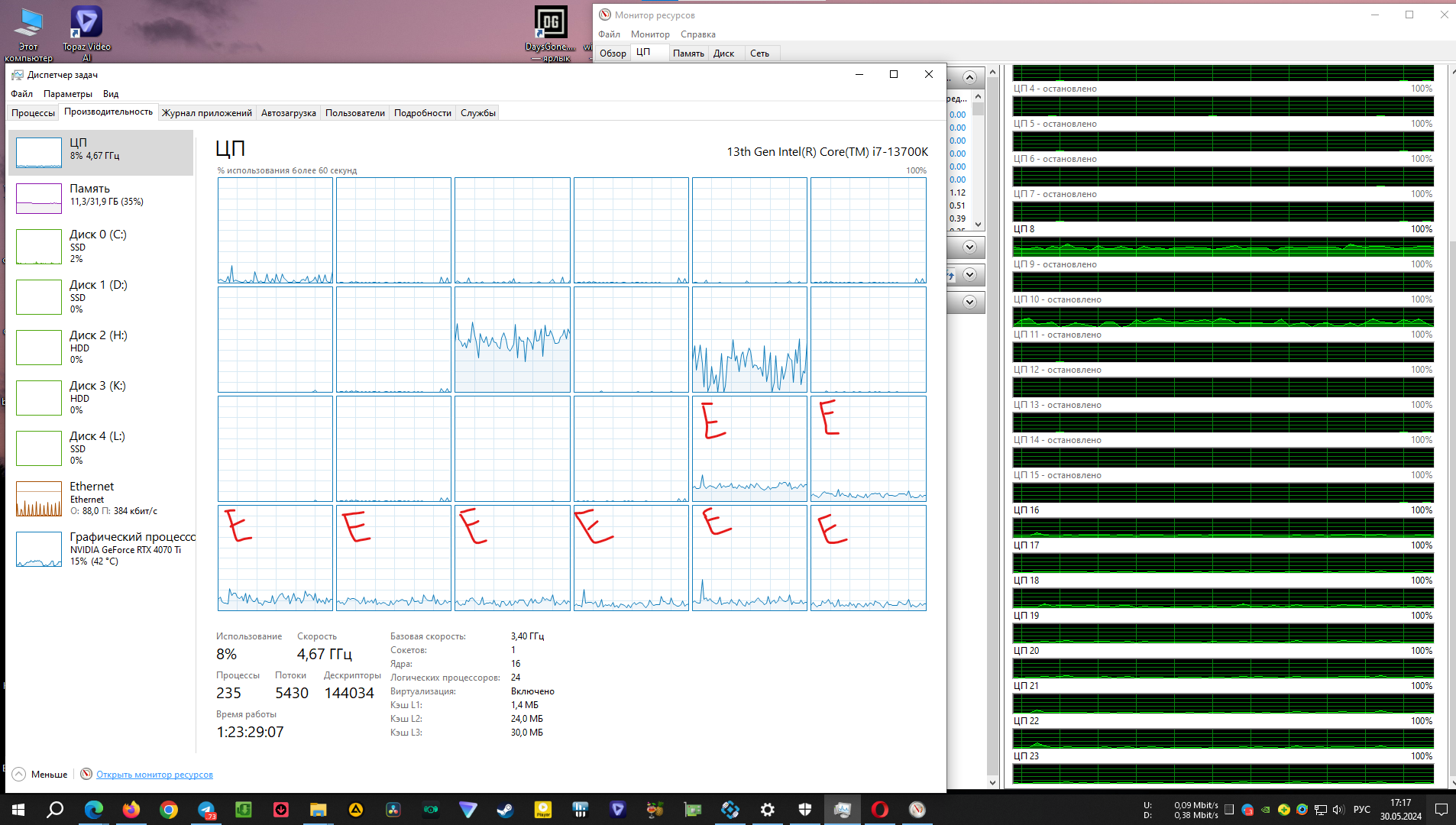Click the РУС language indicator
Viewport: 1456px width, 825px height.
pyautogui.click(x=1361, y=810)
